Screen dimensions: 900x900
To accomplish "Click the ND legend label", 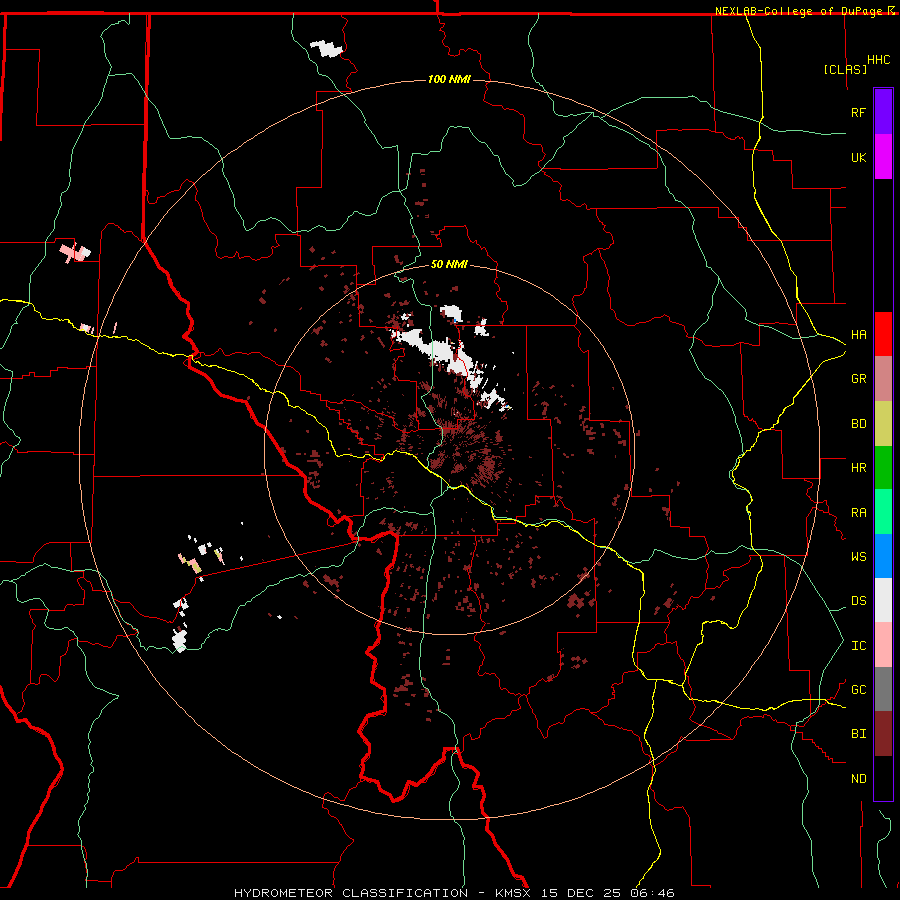I will pyautogui.click(x=858, y=779).
